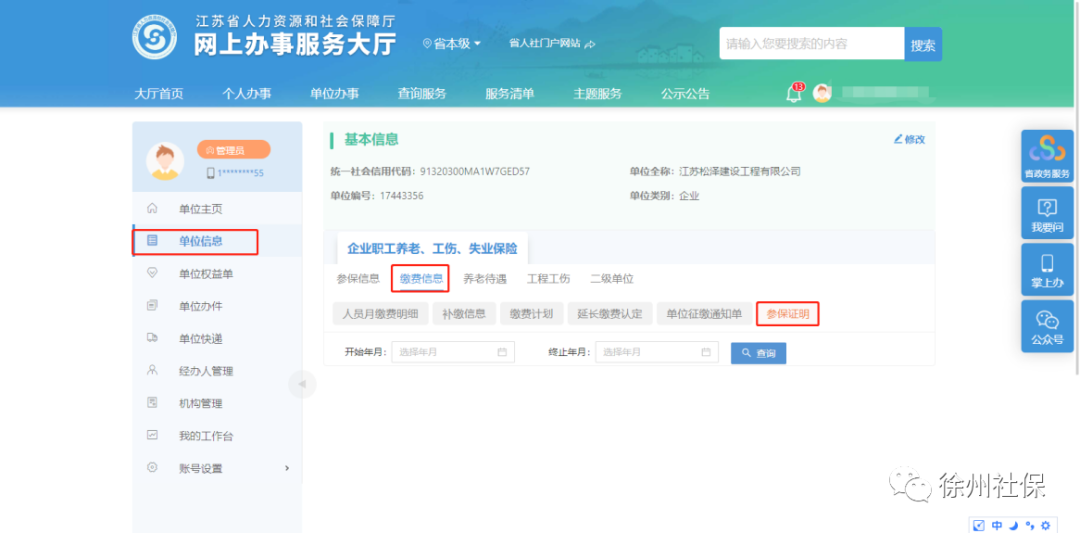
Task: Select 参保证明 sub-tab
Action: [x=787, y=314]
